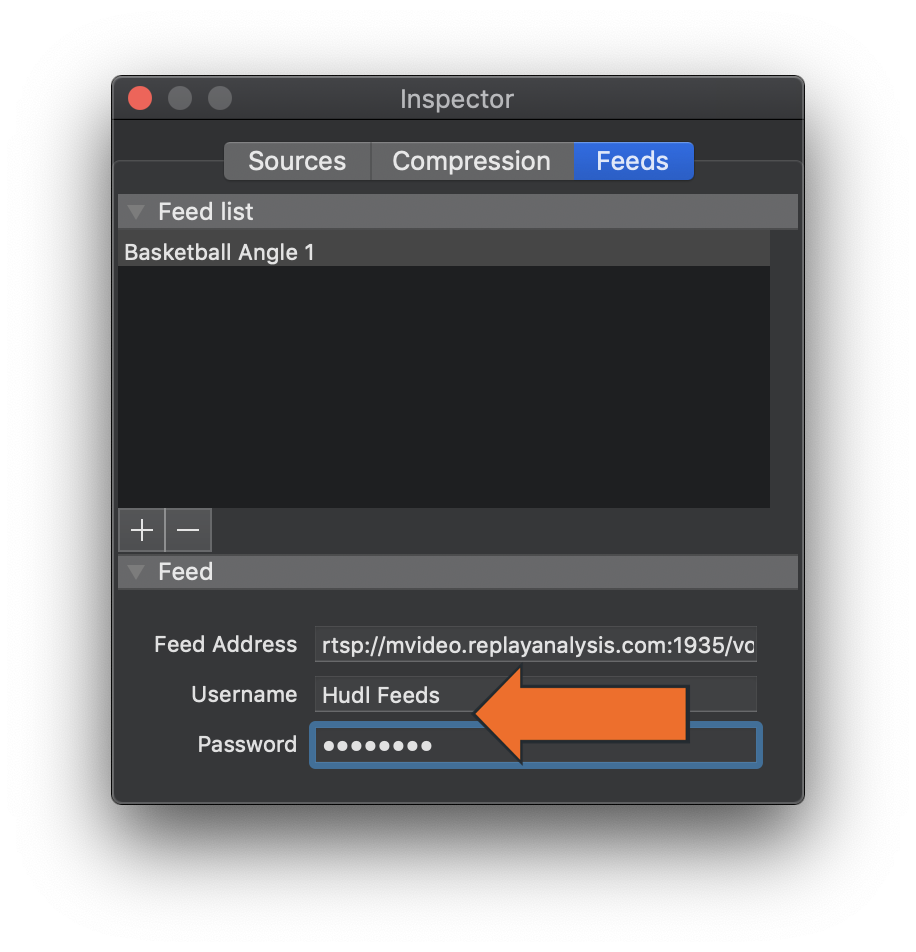The width and height of the screenshot is (916, 952).
Task: Switch to the Sources tab
Action: [296, 161]
